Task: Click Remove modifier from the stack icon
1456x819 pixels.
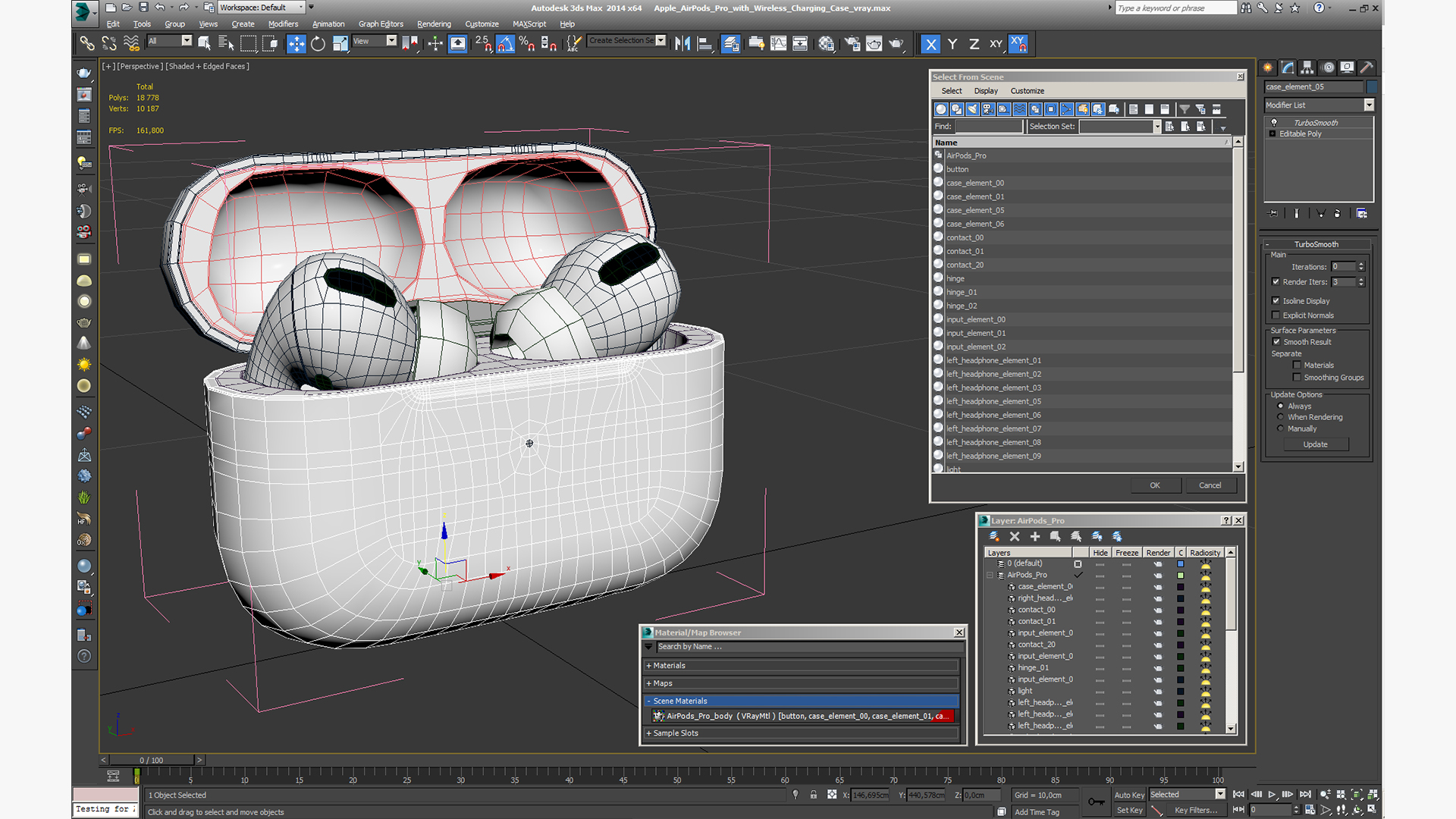Action: pyautogui.click(x=1337, y=214)
